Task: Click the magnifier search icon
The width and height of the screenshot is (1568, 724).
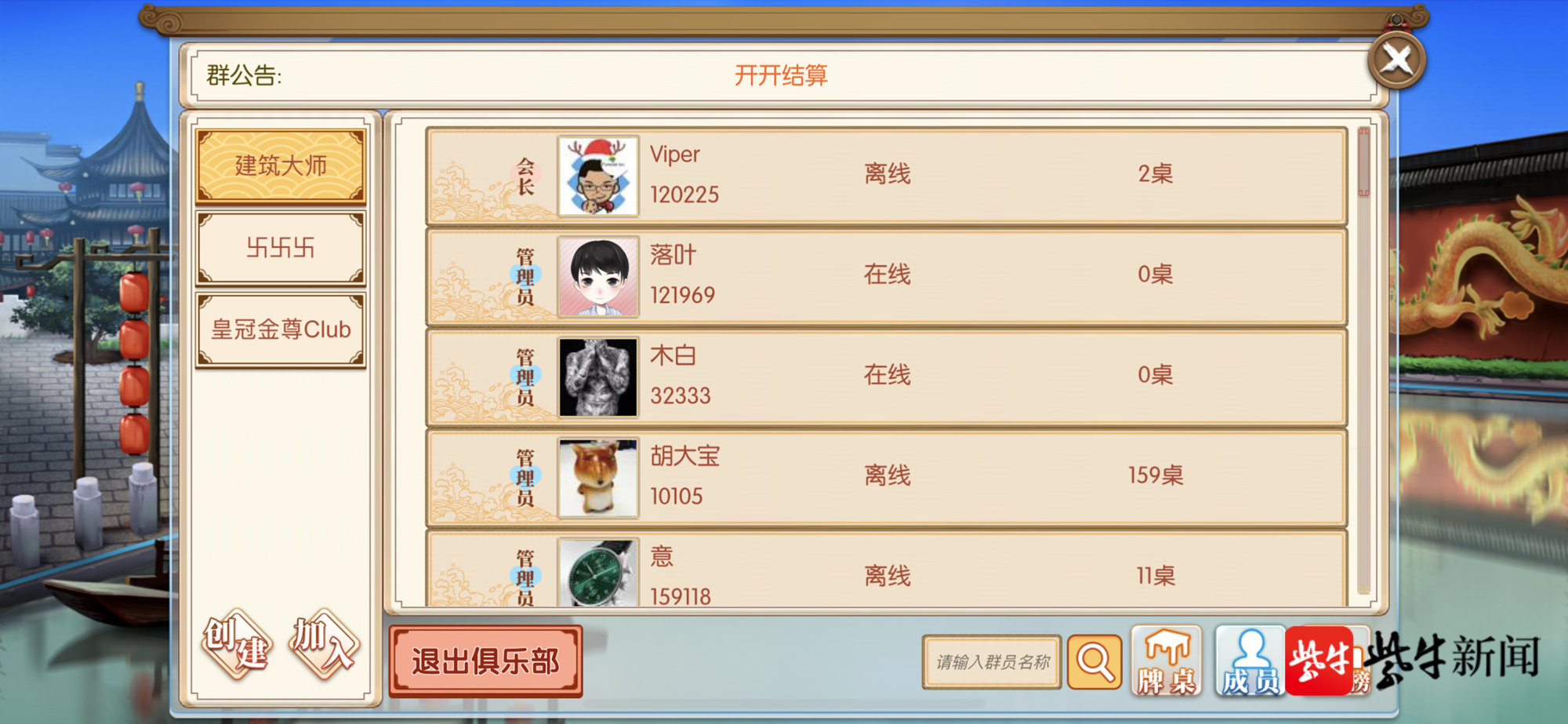Action: (x=1094, y=662)
